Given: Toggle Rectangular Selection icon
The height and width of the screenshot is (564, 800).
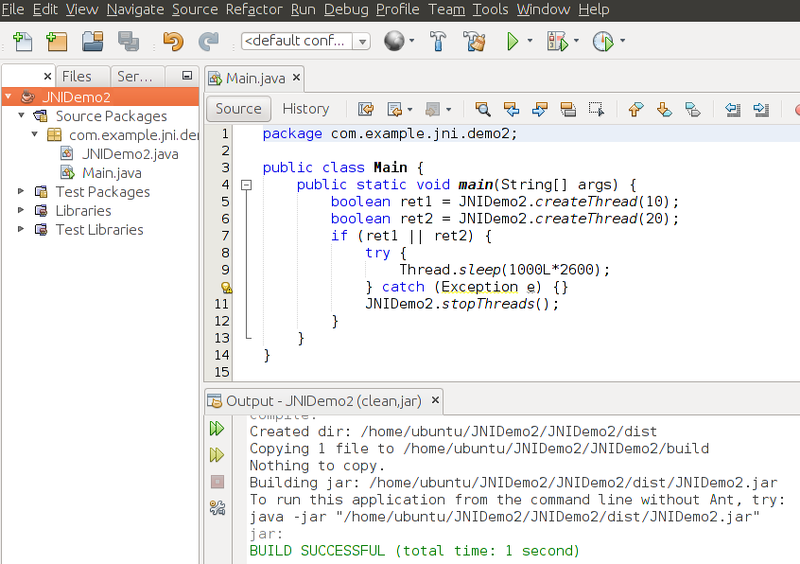Looking at the screenshot, I should [596, 109].
